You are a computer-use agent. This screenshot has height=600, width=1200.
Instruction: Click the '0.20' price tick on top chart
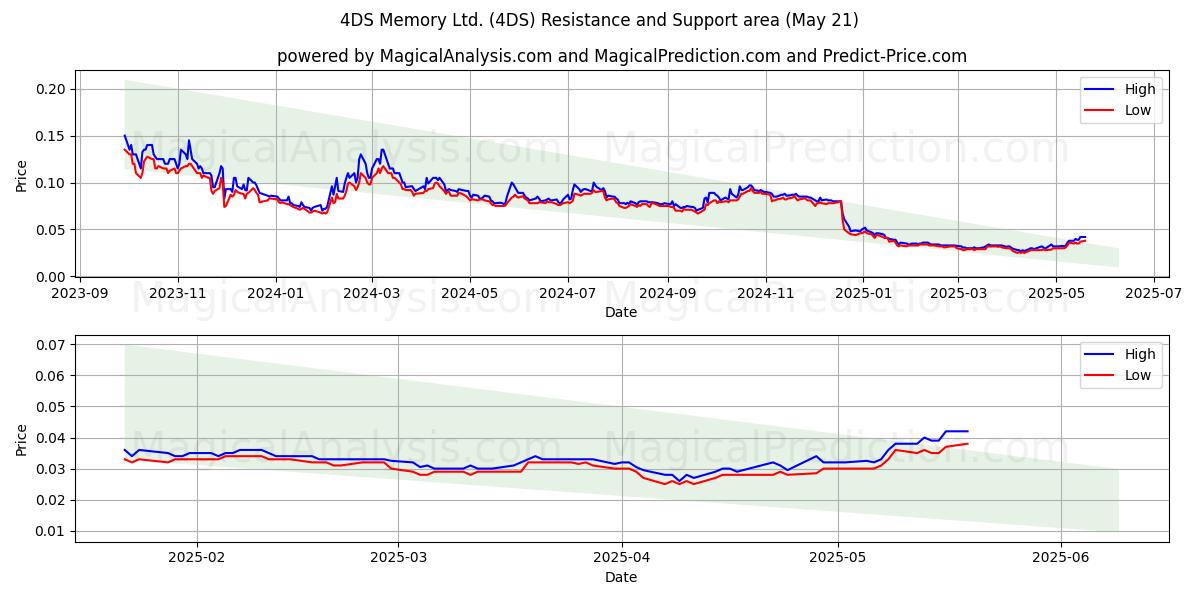(52, 89)
